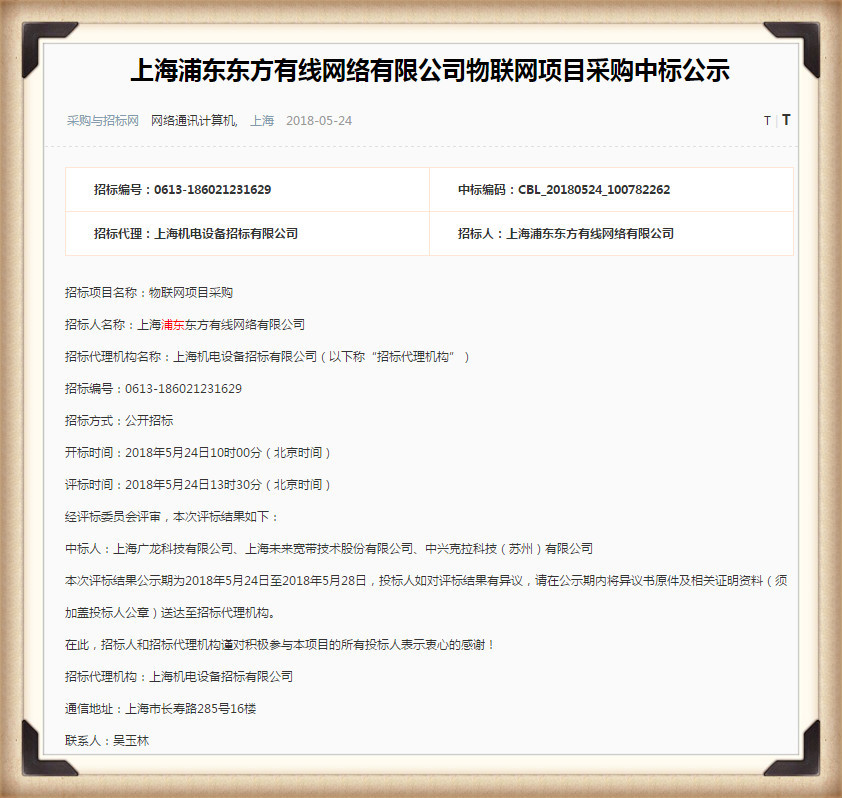Click the line 经评标委员会评审，本次评标结果如下
This screenshot has width=842, height=798.
172,517
